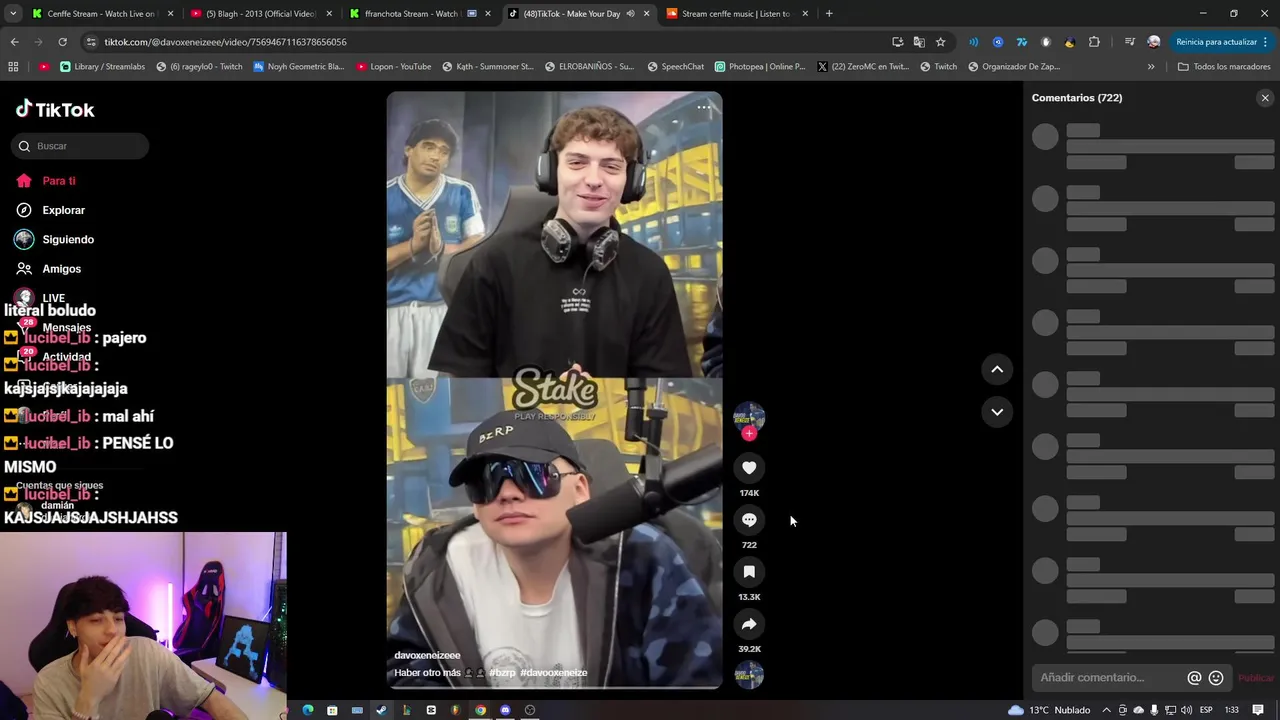This screenshot has width=1280, height=720.
Task: Bookmark this page with star icon
Action: point(941,42)
